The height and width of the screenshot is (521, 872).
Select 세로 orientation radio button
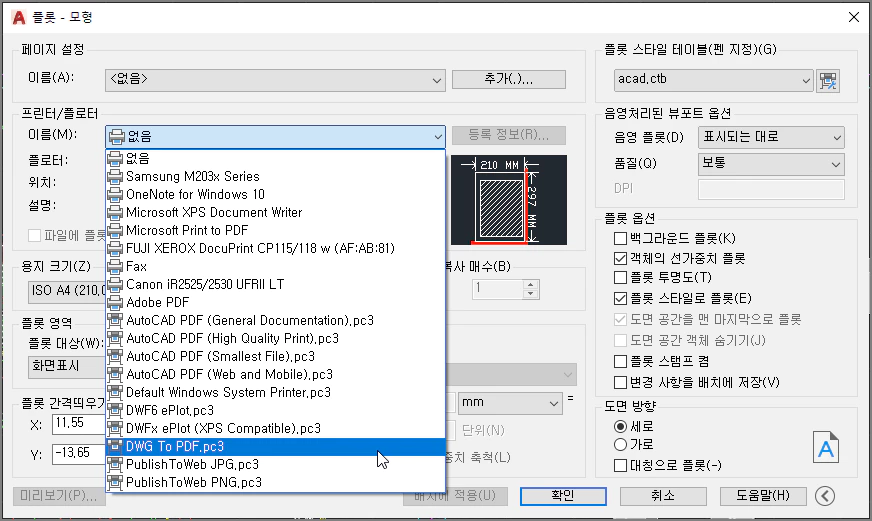[x=620, y=426]
